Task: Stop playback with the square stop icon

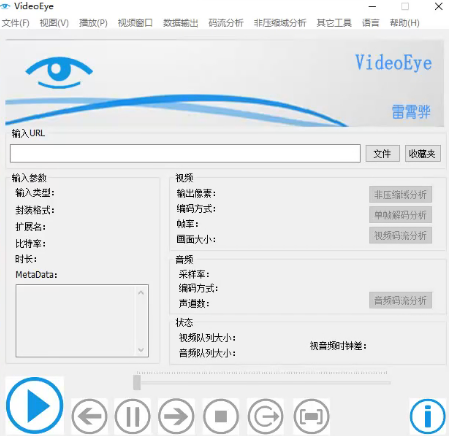Action: tap(221, 416)
